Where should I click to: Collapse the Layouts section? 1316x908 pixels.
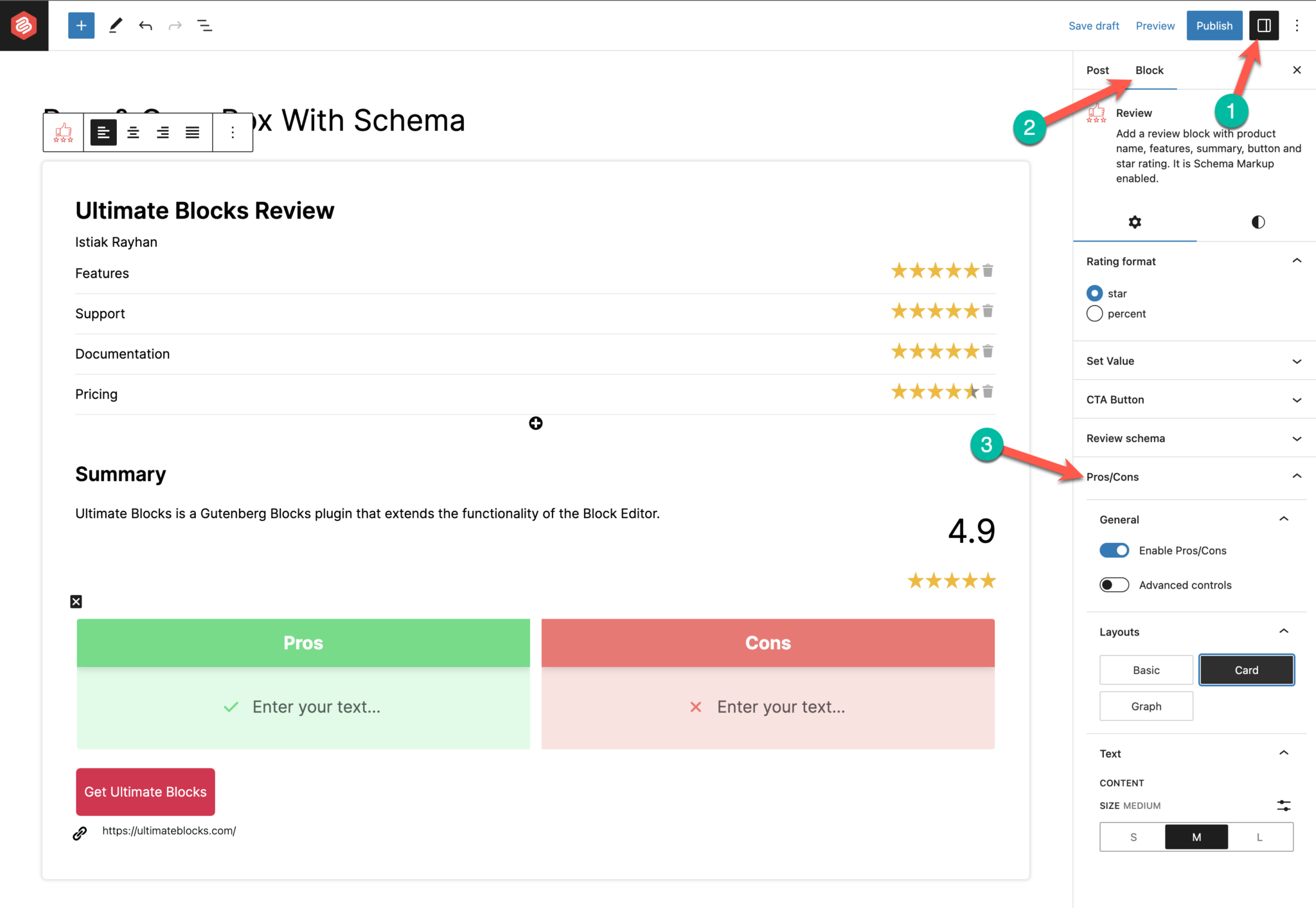coord(1283,631)
